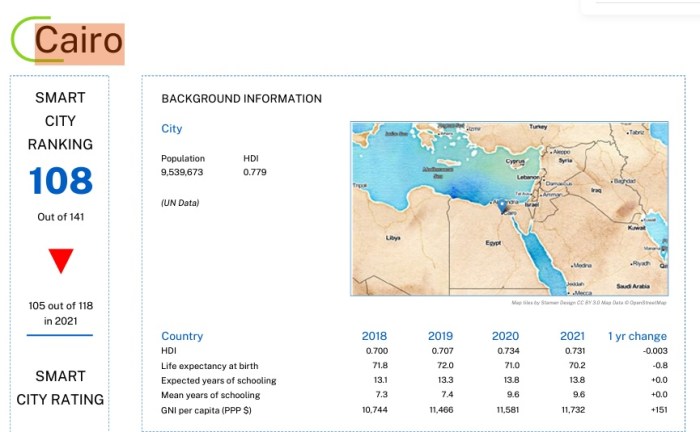Click the blue location pin on the map
The image size is (700, 432).
(502, 206)
